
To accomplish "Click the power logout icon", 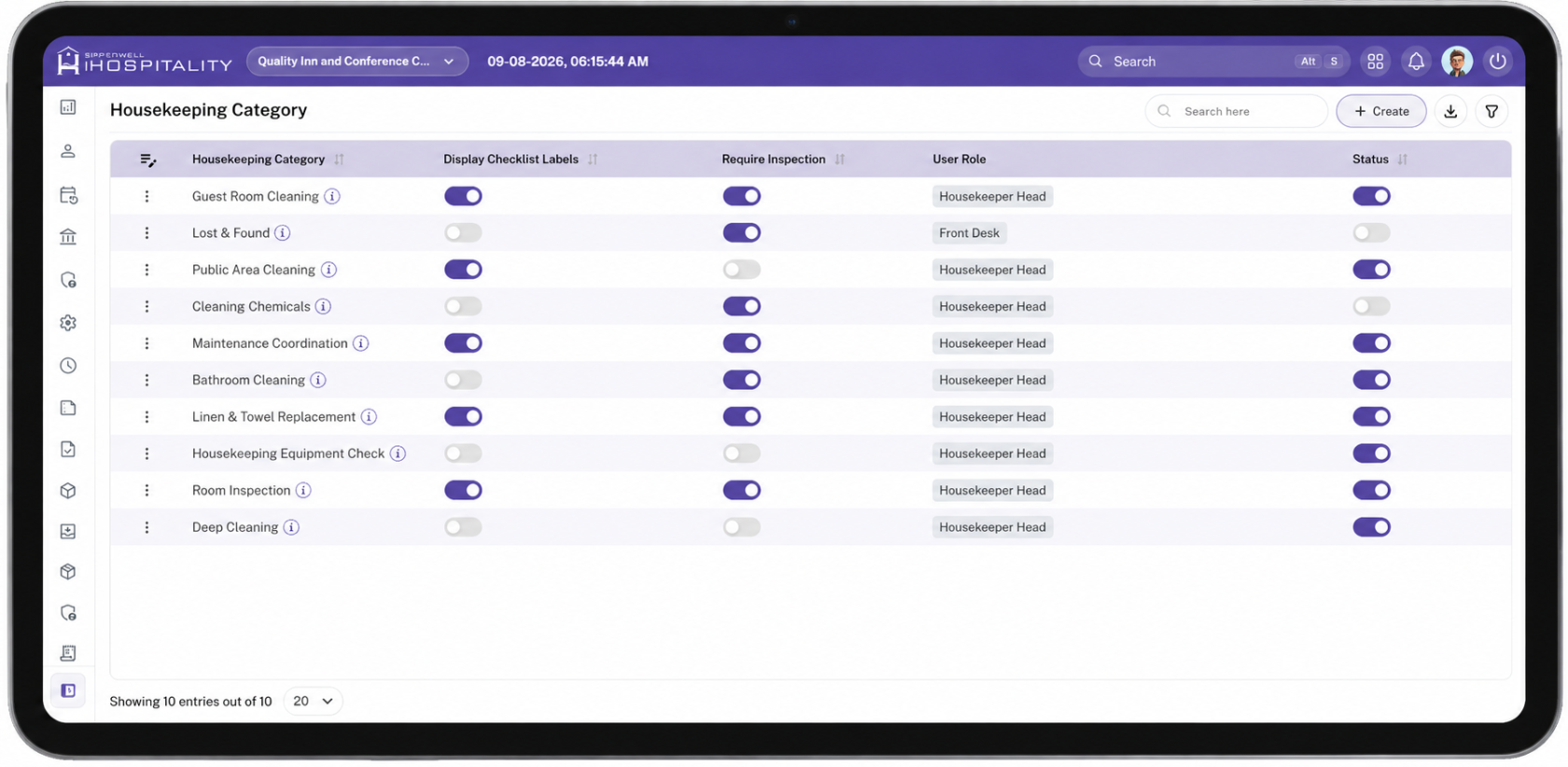I will pos(1497,62).
